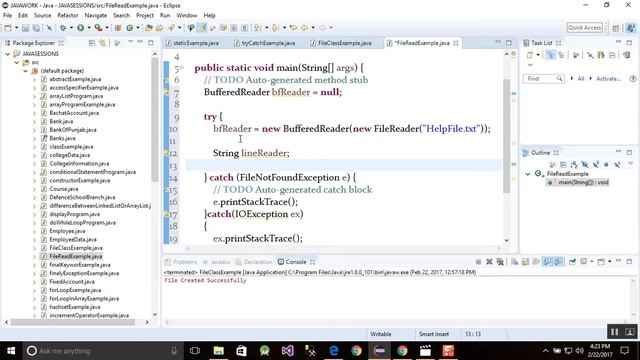Open the Java perspective icon near Quick Access
Viewport: 640px width, 360px height.
coord(631,28)
